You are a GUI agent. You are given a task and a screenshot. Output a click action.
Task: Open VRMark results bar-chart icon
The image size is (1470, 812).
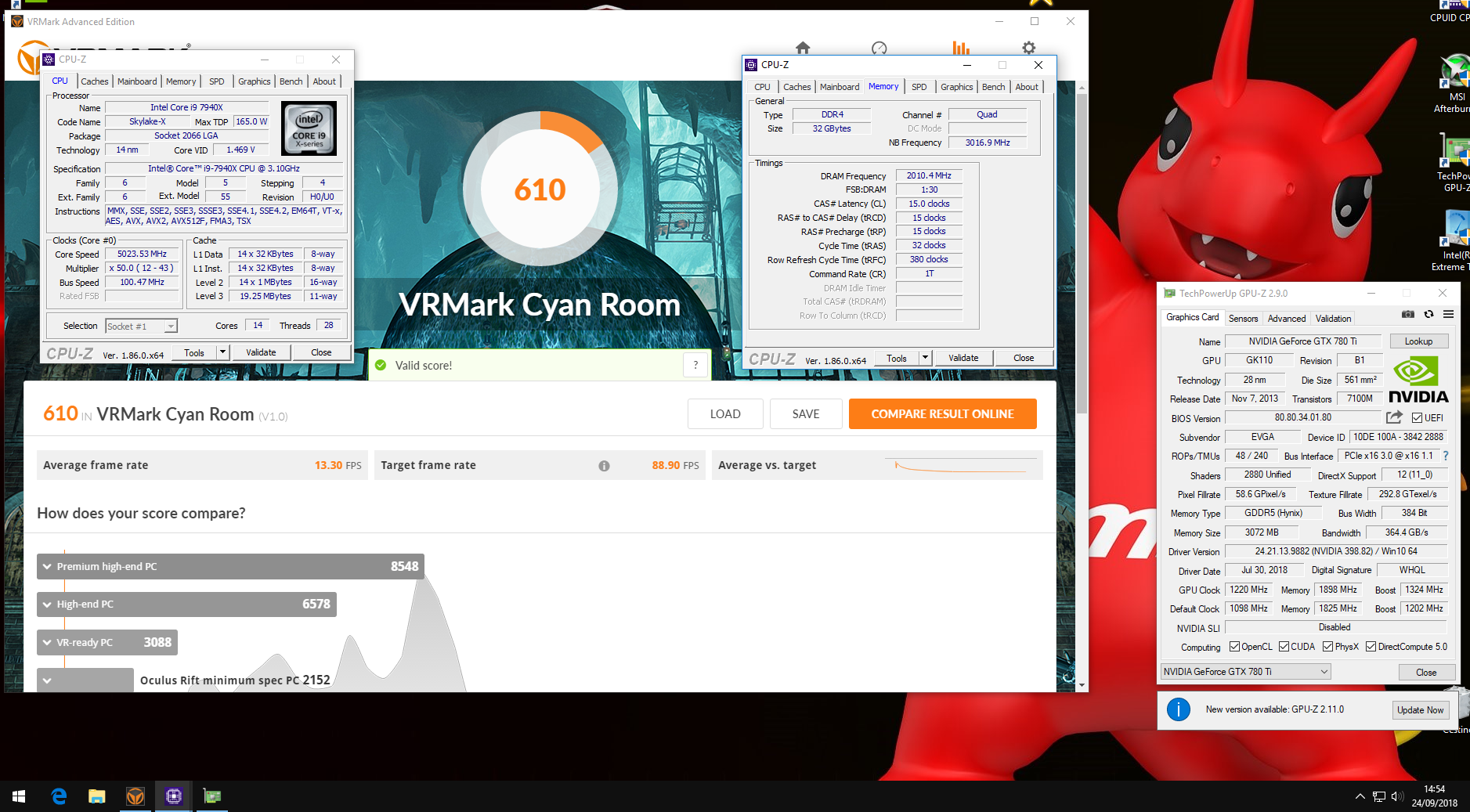click(x=961, y=48)
